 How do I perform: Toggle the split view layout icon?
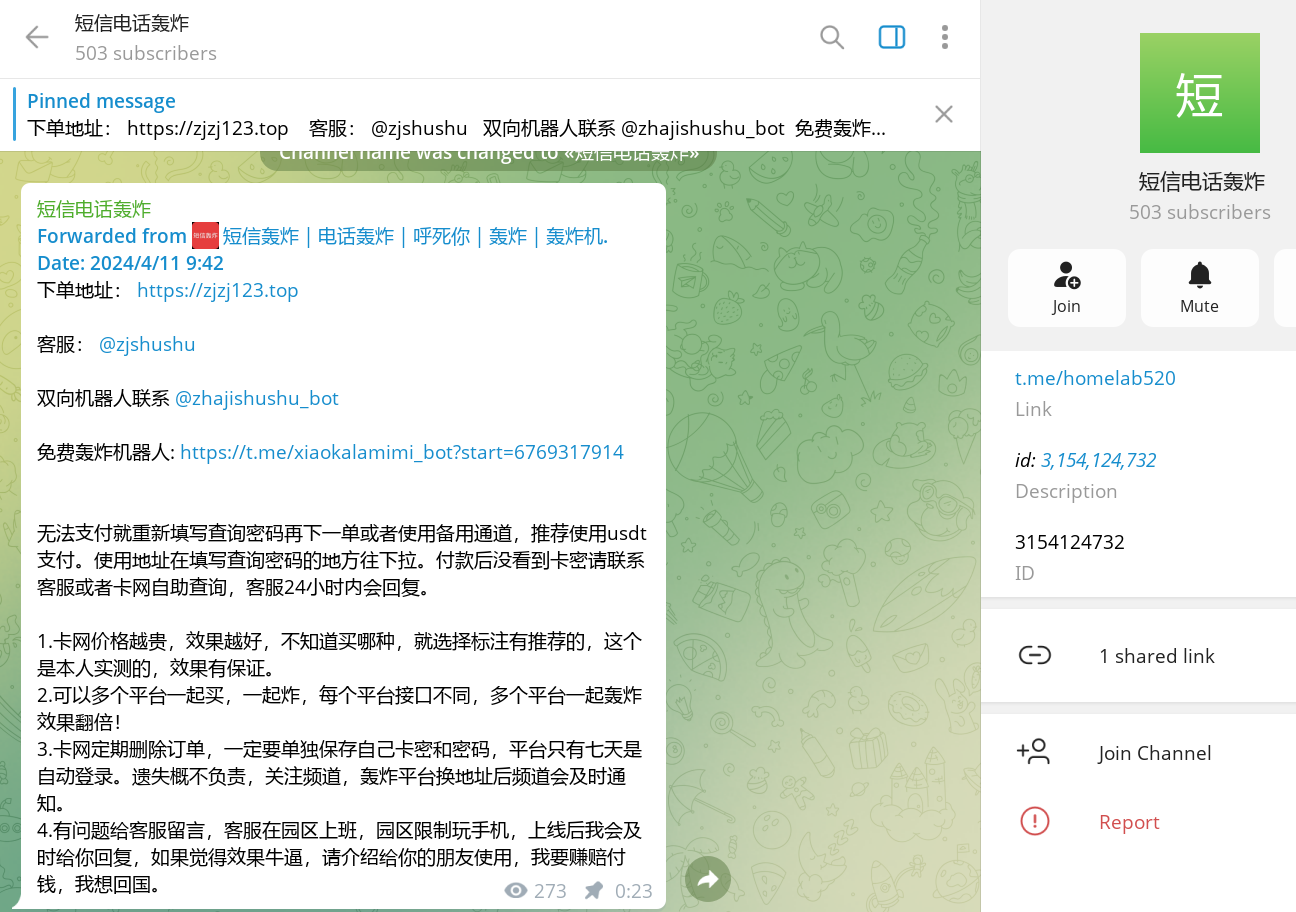[x=891, y=37]
